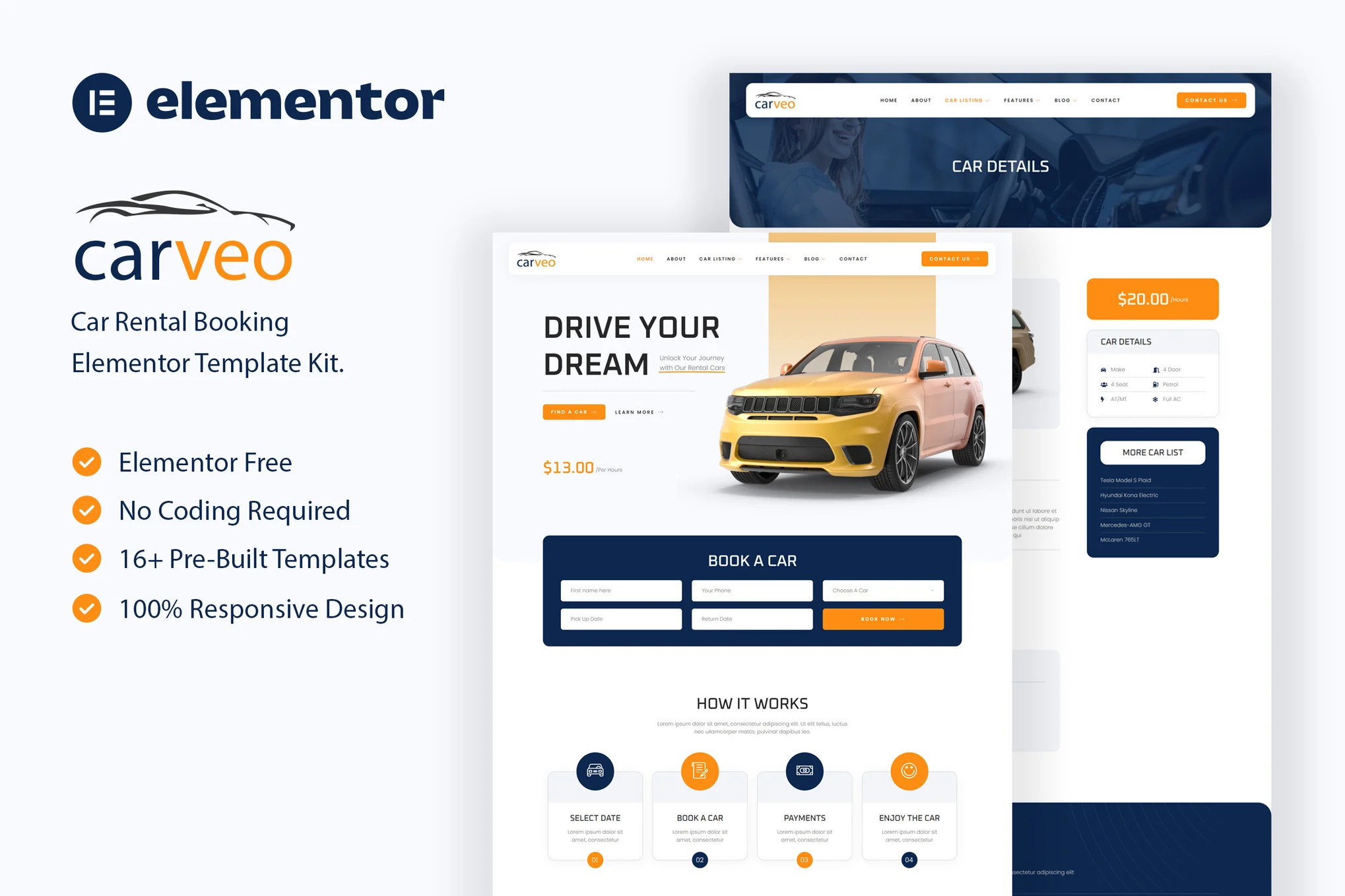
Task: Click the 4-door car detail icon
Action: click(x=1156, y=369)
